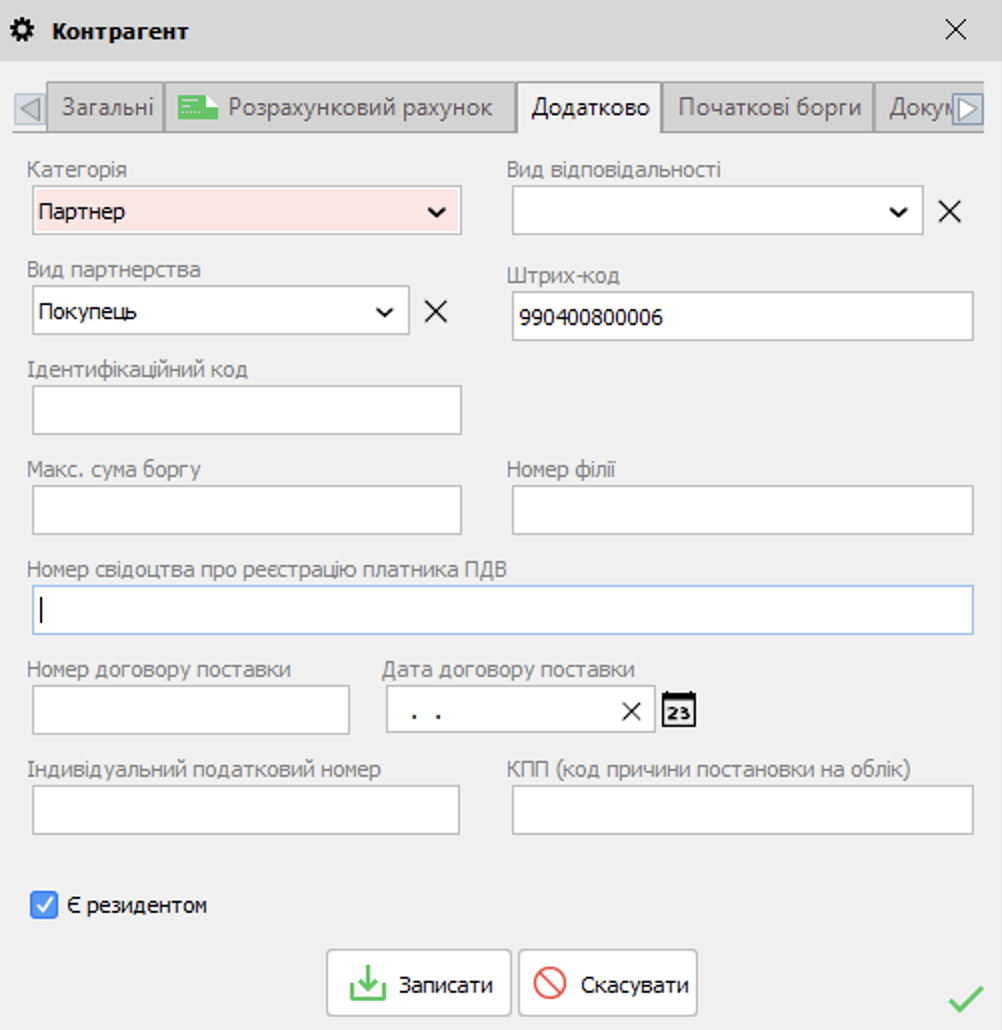Clear the Вид партнерства selection

436,311
